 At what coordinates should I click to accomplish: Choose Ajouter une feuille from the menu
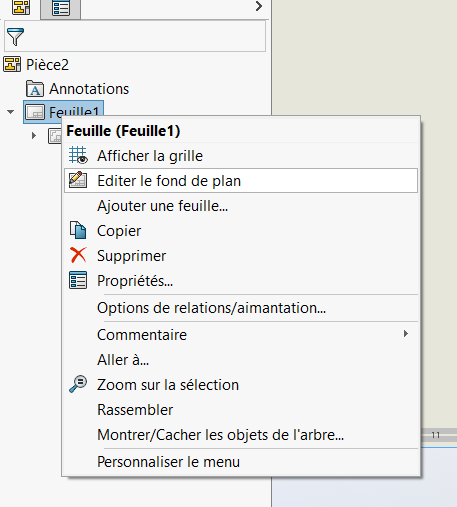pyautogui.click(x=162, y=206)
